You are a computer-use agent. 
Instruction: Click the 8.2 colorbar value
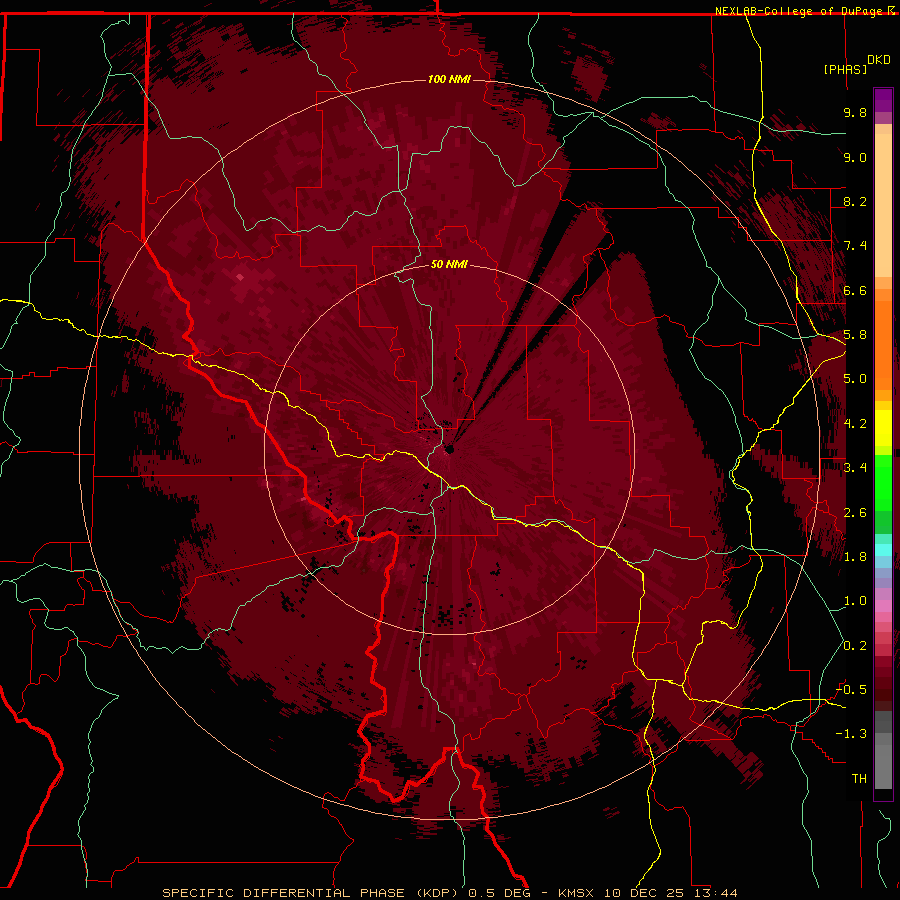[855, 201]
